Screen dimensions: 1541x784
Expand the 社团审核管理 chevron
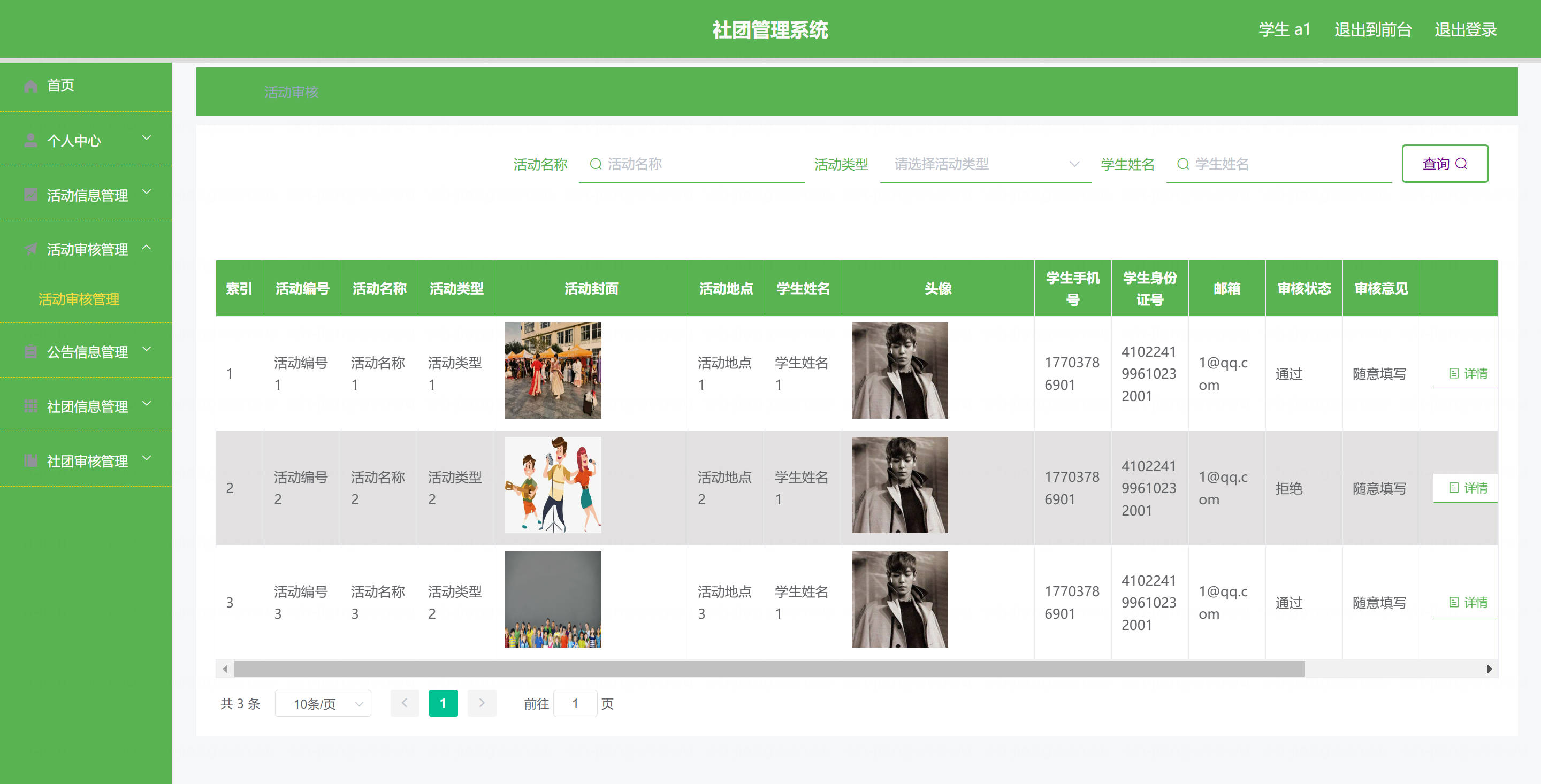(x=147, y=457)
